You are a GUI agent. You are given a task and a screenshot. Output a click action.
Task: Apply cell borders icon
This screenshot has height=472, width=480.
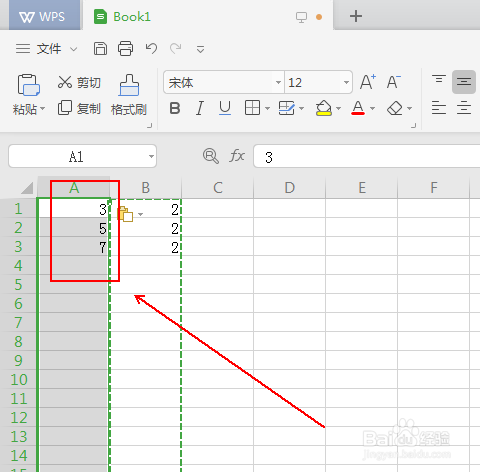tap(252, 108)
